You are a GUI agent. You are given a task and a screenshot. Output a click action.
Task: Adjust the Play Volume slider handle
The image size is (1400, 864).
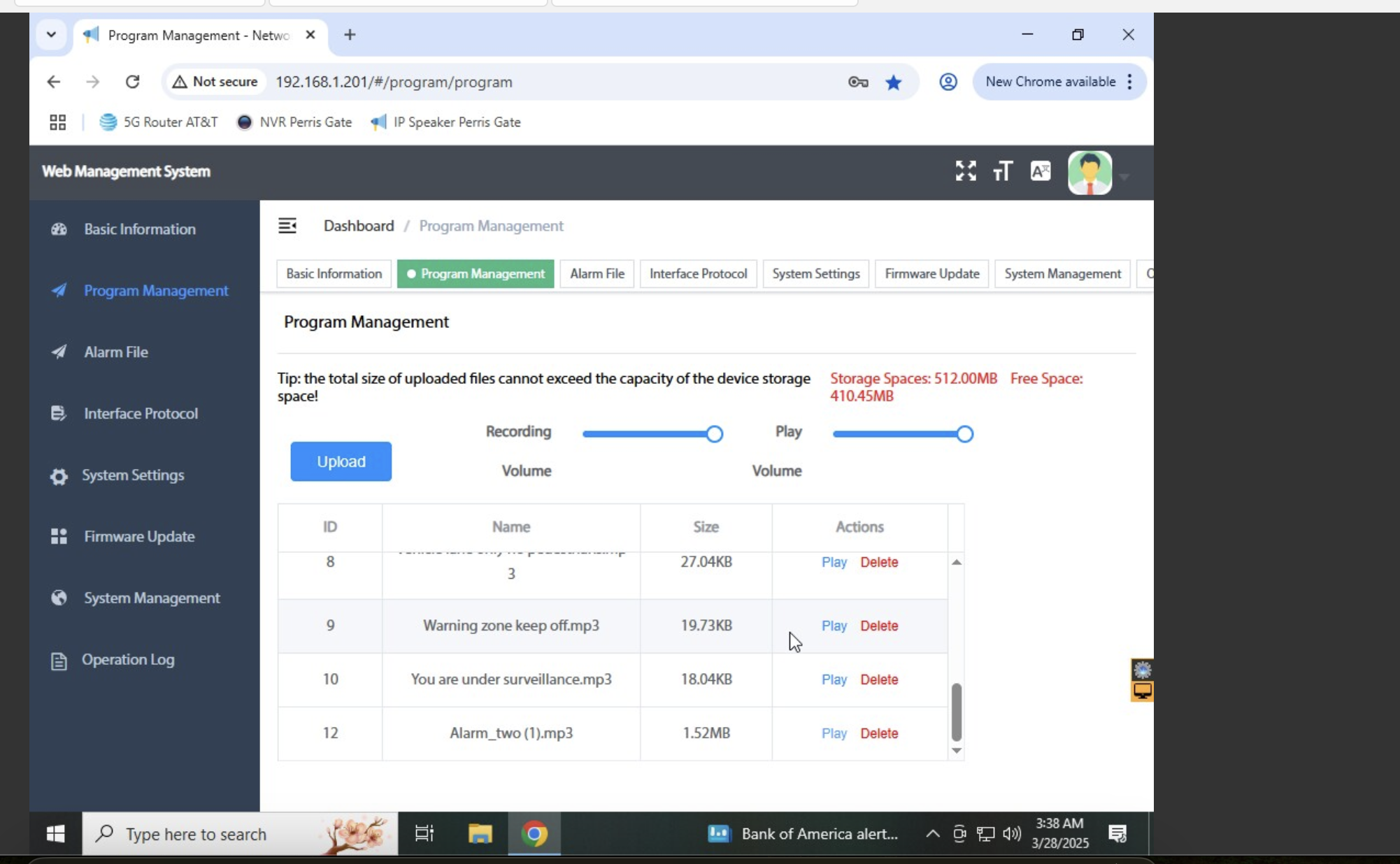[964, 434]
